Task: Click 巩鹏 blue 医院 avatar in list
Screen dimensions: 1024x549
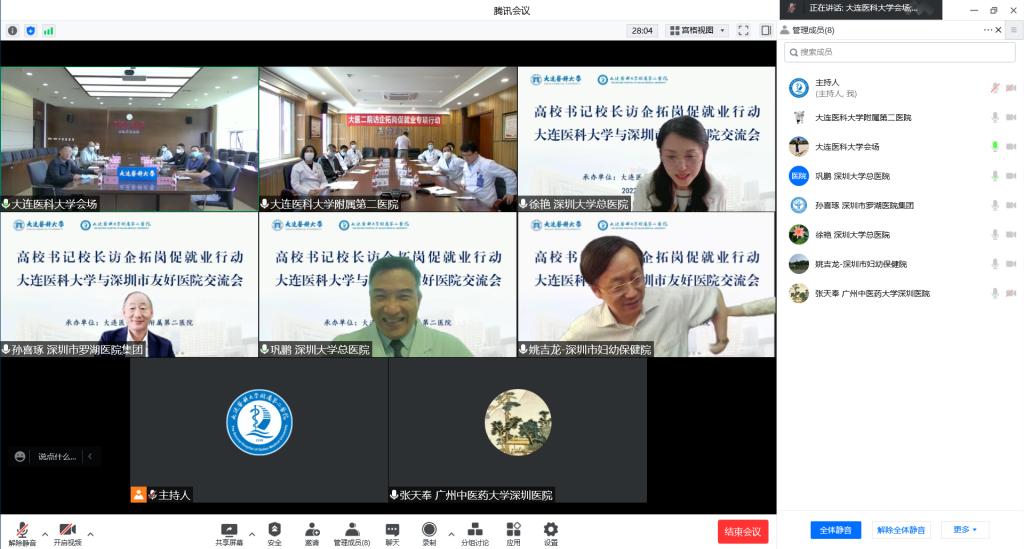Action: (x=799, y=176)
